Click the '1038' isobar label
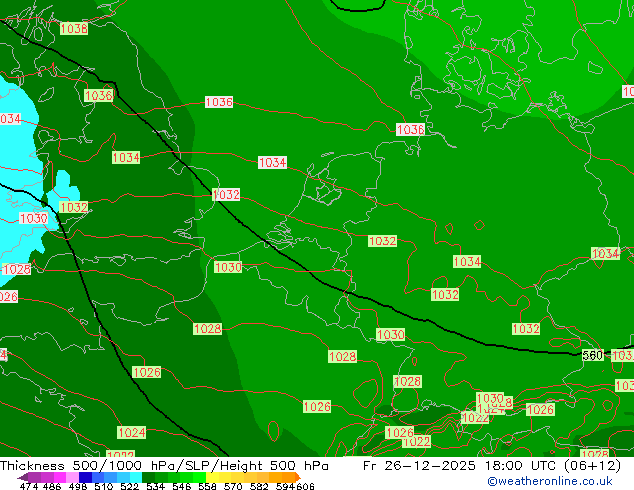This screenshot has height=490, width=634. click(74, 29)
